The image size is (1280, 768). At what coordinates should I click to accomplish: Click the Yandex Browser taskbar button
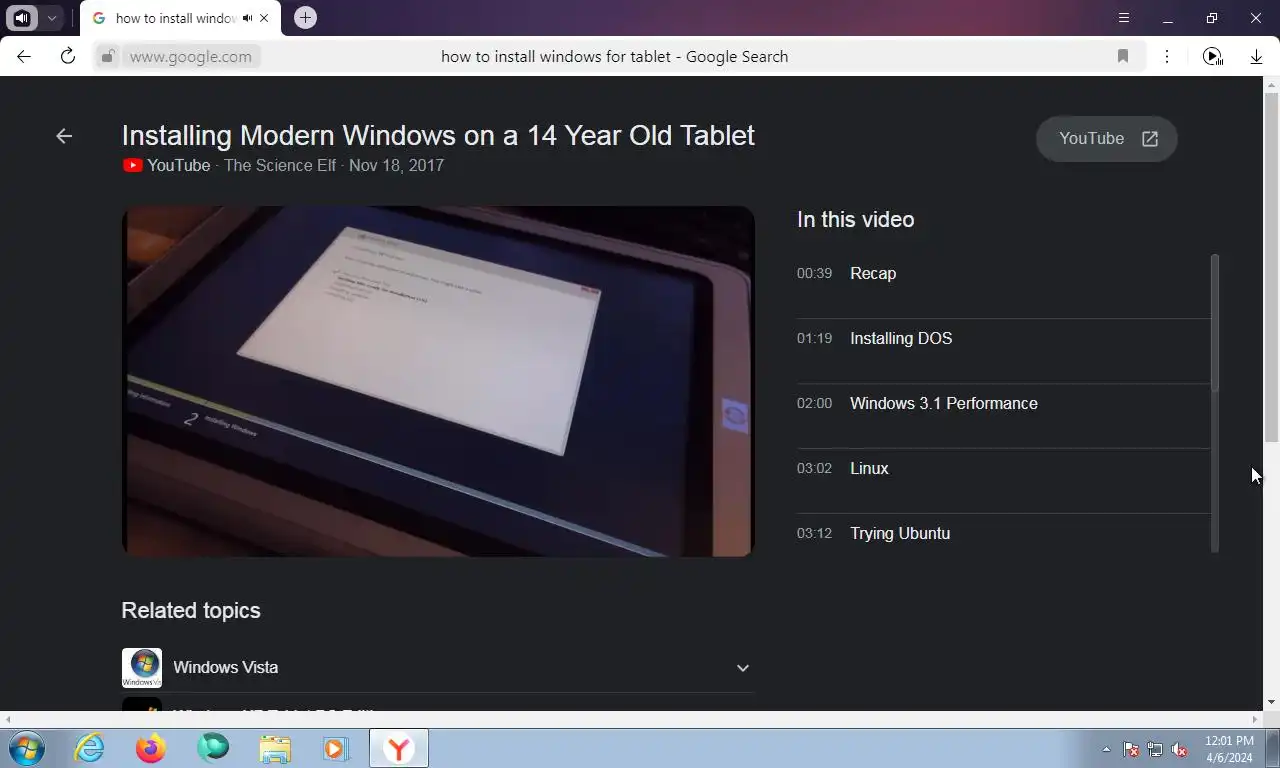point(399,748)
